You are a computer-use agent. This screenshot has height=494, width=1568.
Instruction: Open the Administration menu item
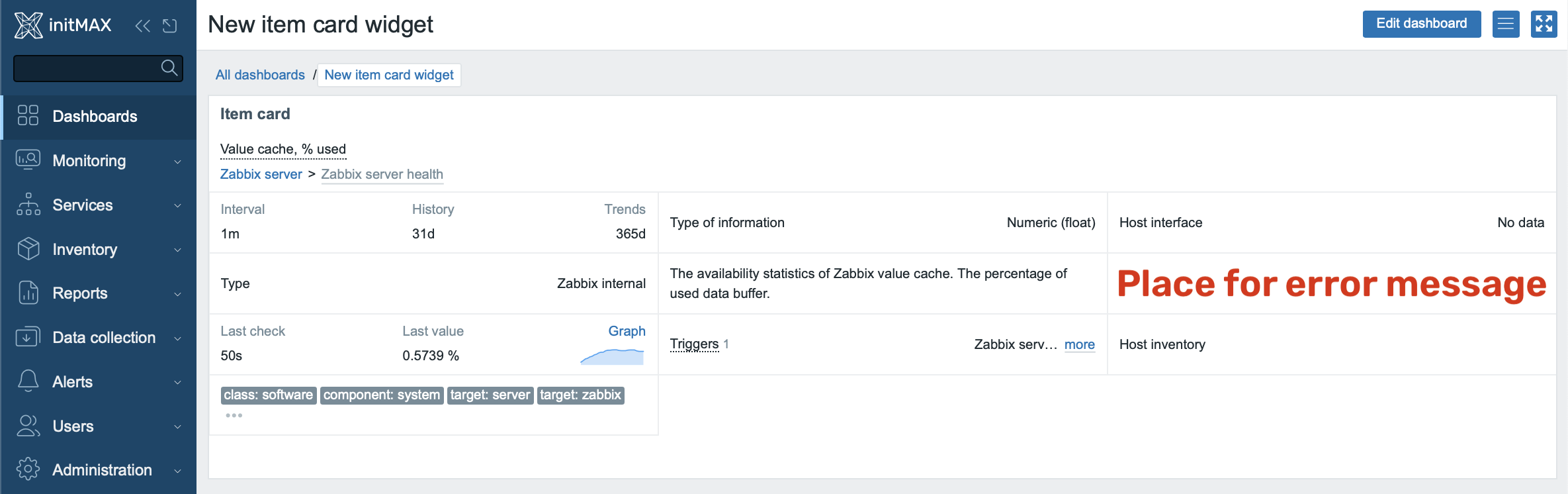99,470
